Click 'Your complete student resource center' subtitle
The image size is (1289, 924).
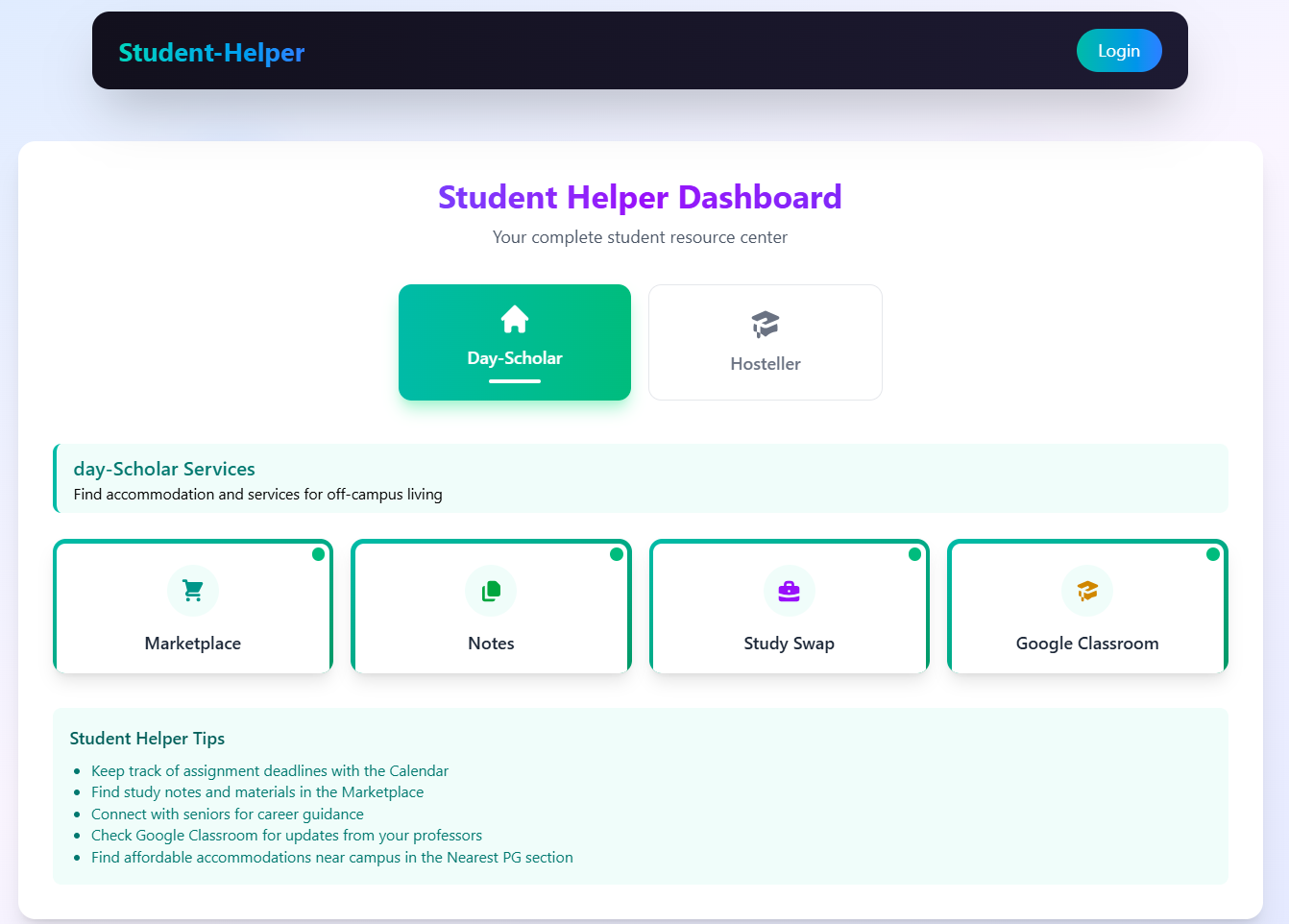click(x=640, y=237)
